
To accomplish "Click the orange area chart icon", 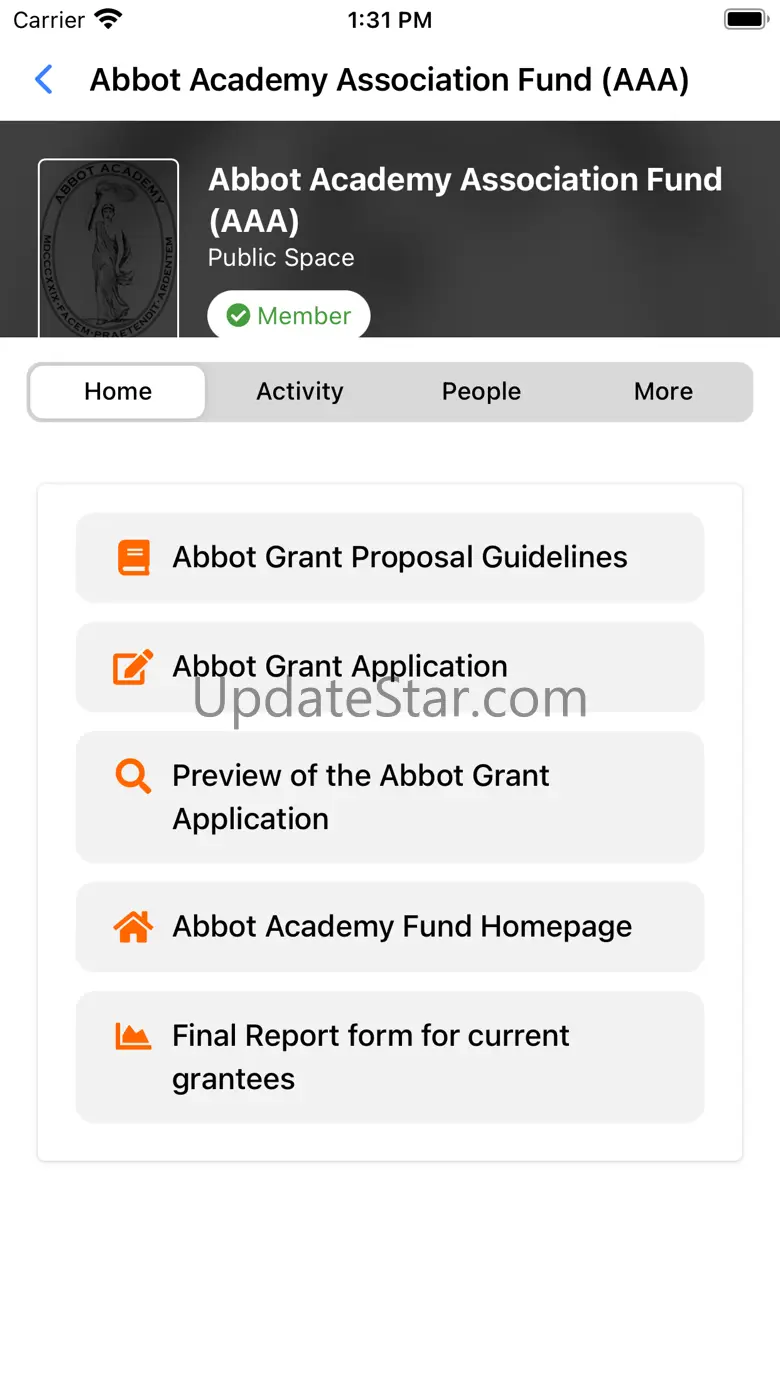I will coord(133,1036).
